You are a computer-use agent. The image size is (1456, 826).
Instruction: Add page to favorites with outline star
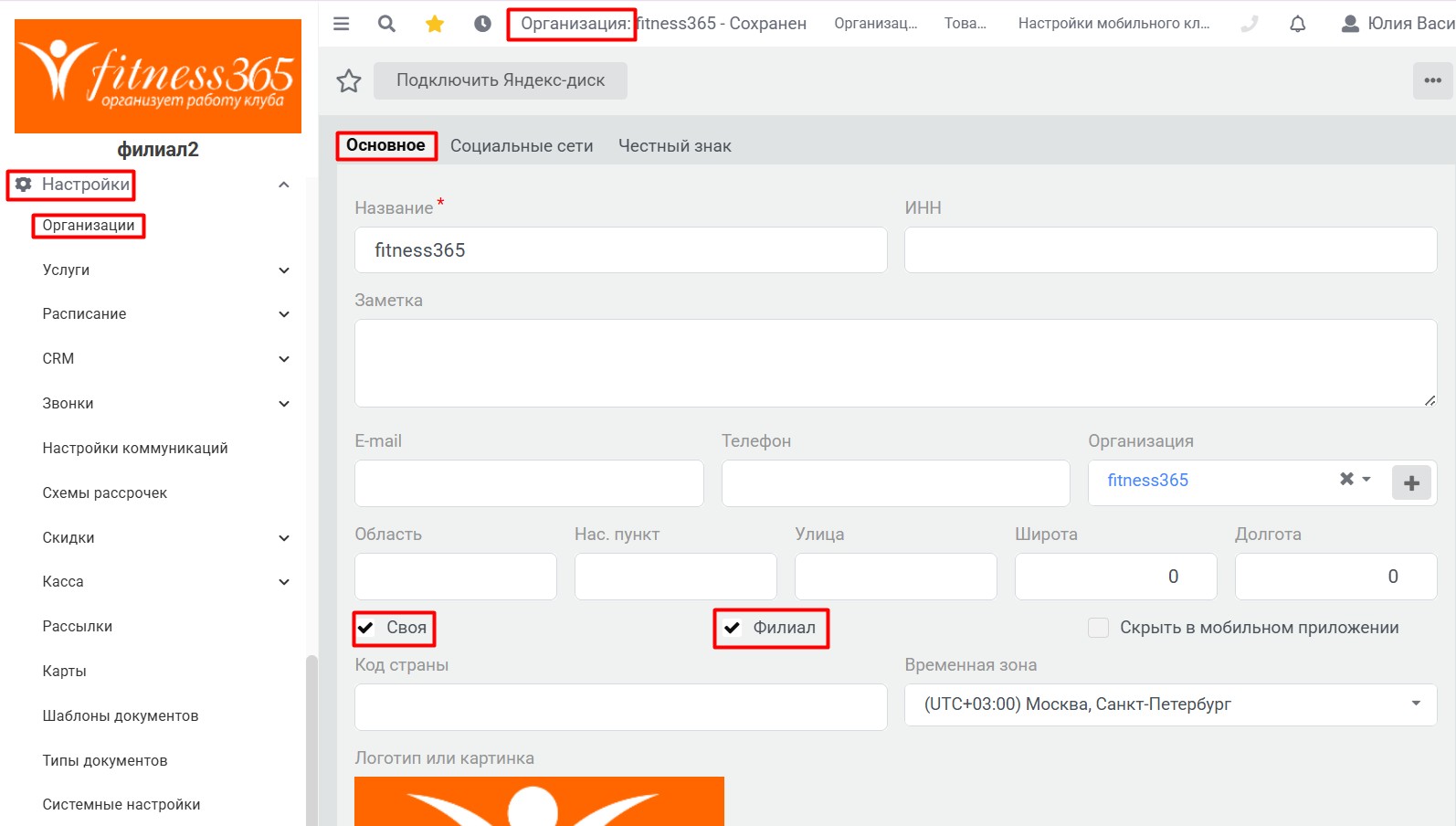[x=349, y=81]
